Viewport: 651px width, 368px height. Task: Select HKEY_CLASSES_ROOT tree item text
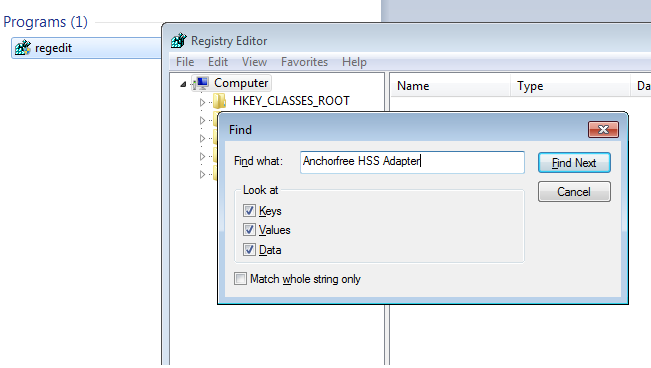tap(291, 101)
